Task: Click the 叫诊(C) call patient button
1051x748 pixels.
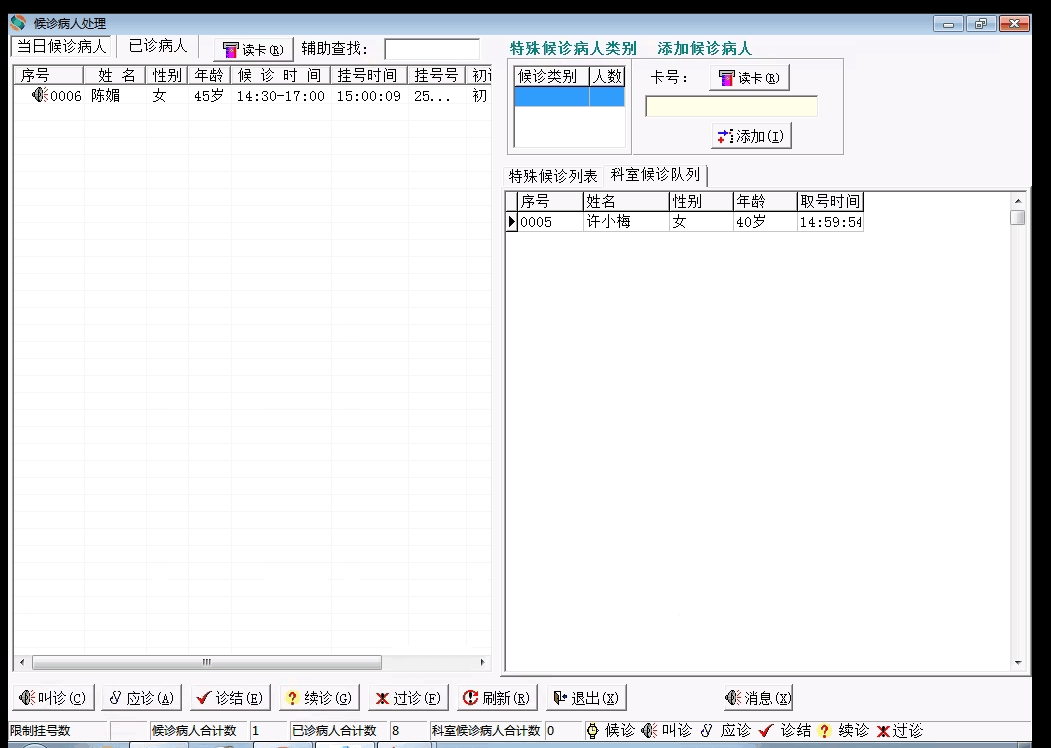Action: click(x=53, y=698)
